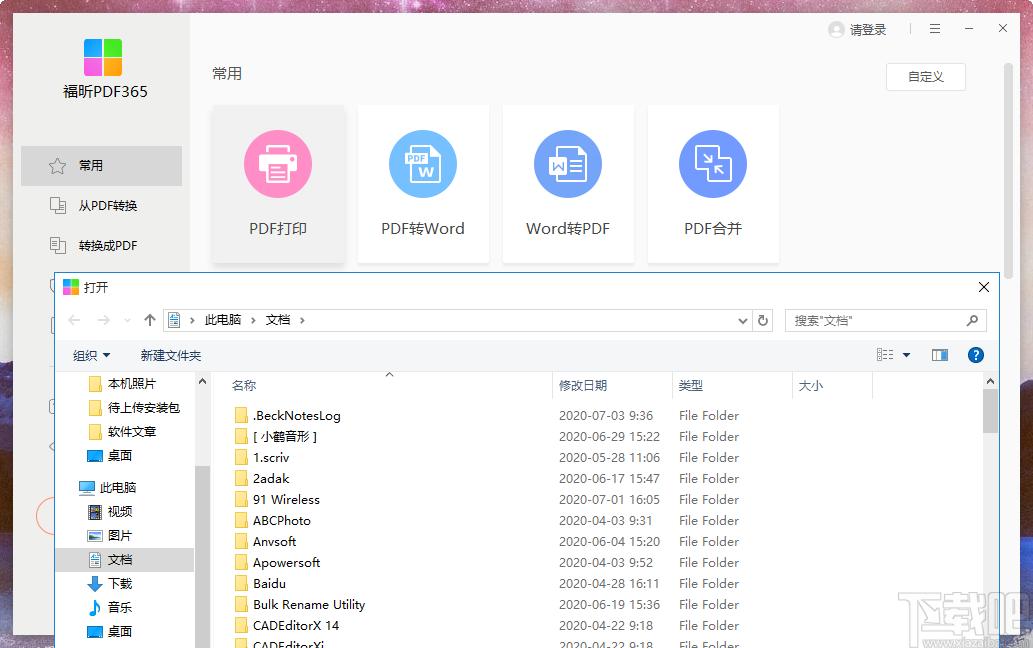Select the .BeckNotesLog folder

pyautogui.click(x=296, y=416)
